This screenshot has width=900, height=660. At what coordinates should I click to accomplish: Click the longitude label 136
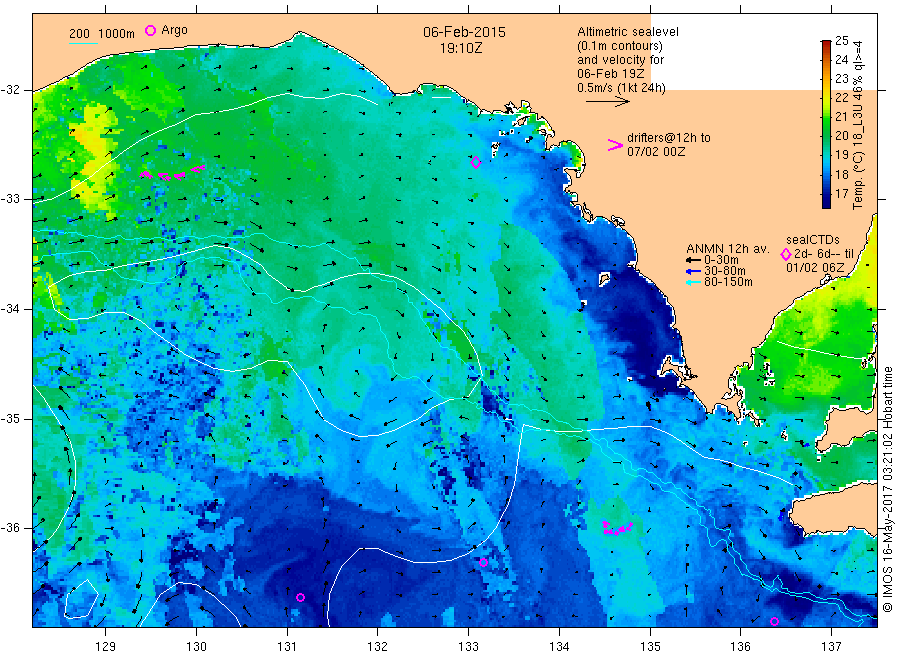(740, 647)
